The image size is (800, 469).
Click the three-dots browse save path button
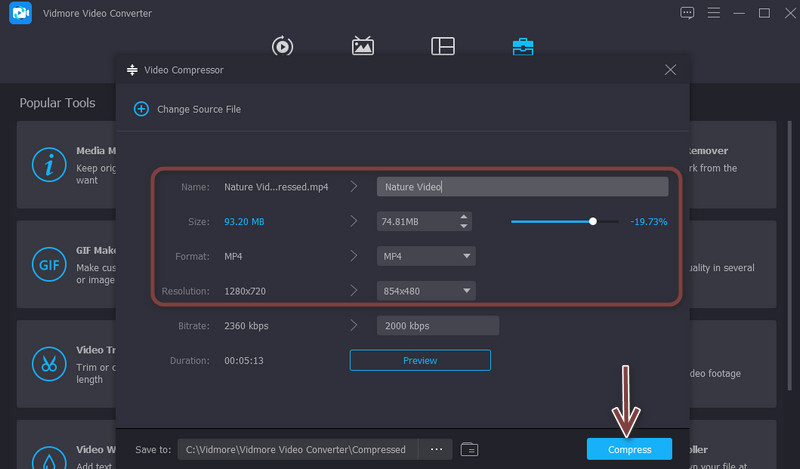pos(436,450)
